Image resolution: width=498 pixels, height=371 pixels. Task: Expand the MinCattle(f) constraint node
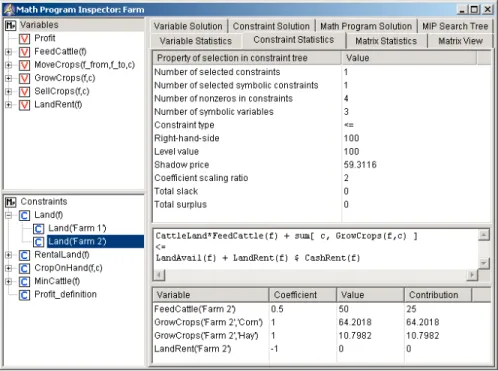[9, 282]
